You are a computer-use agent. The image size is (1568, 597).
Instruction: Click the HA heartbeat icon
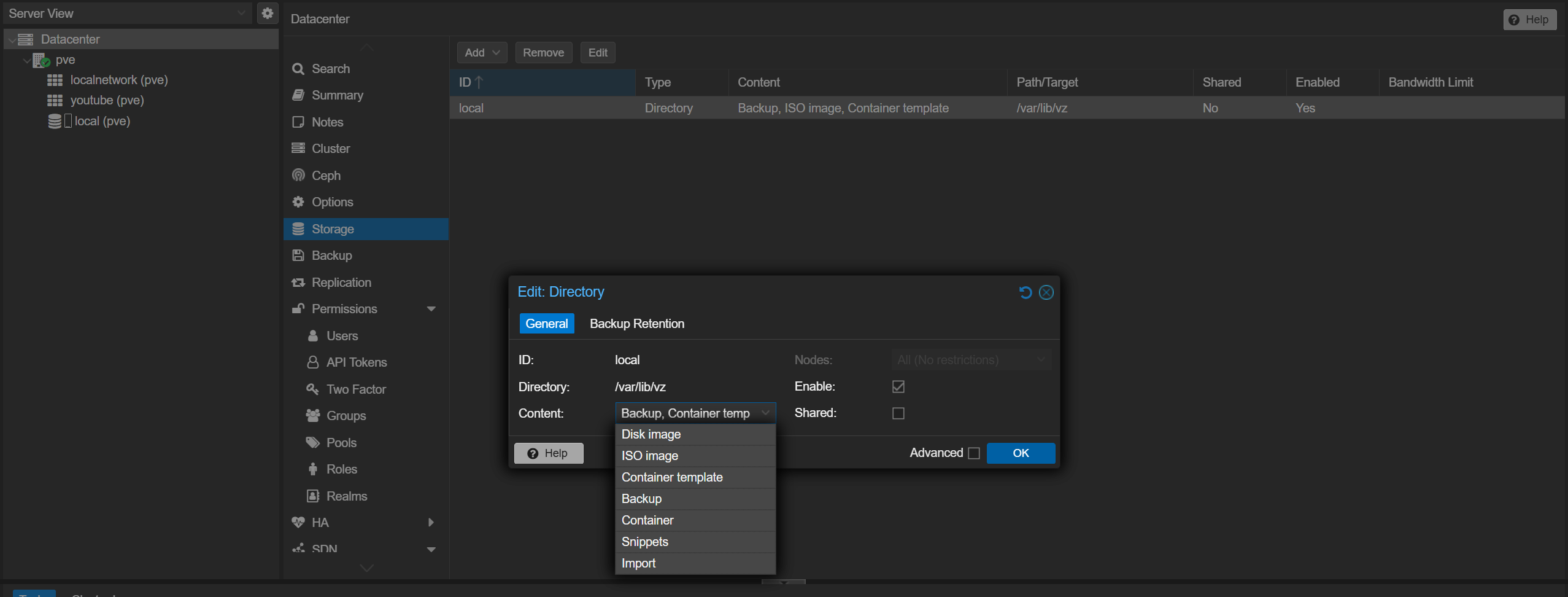click(x=298, y=523)
